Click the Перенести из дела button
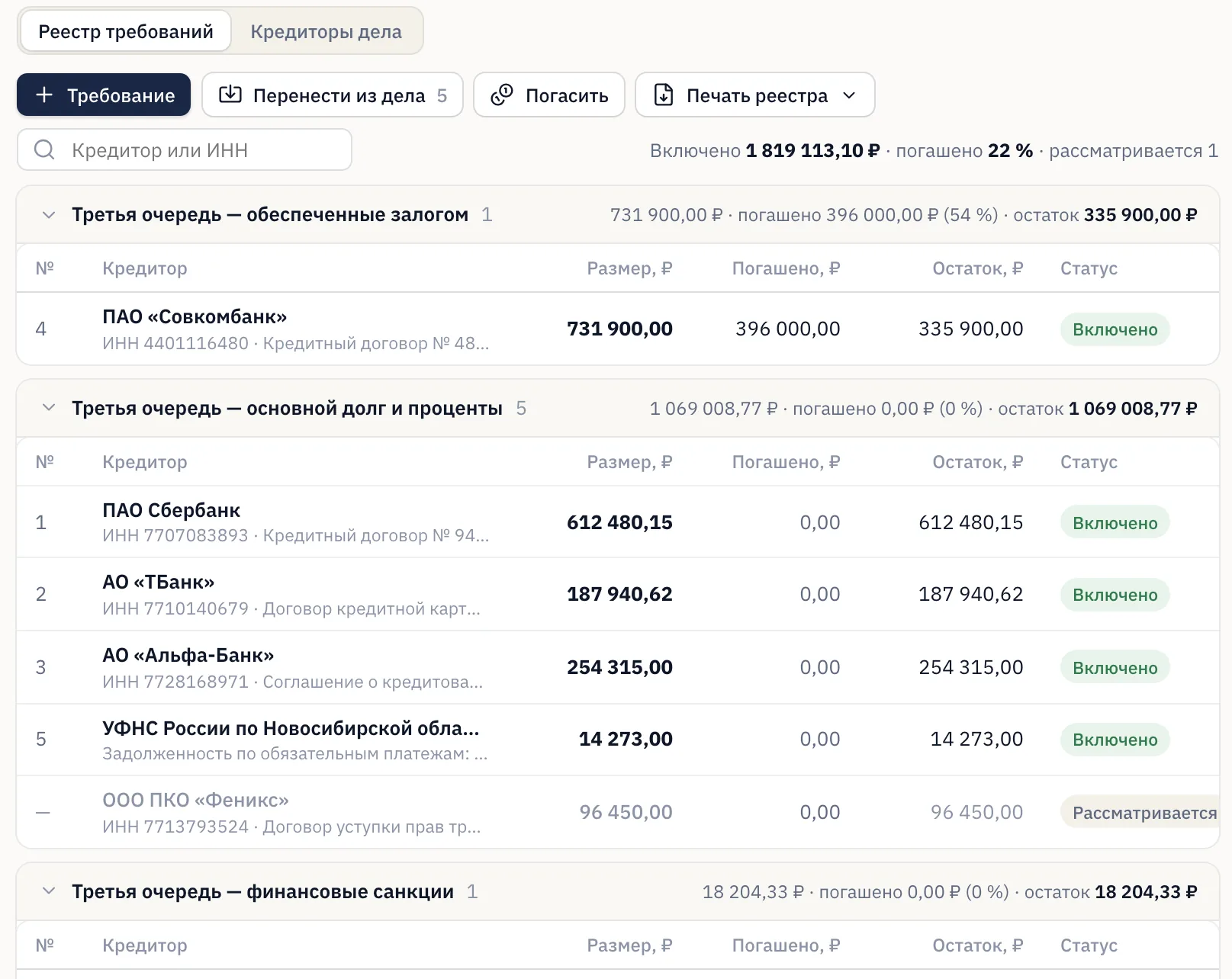Image resolution: width=1232 pixels, height=979 pixels. pos(333,95)
